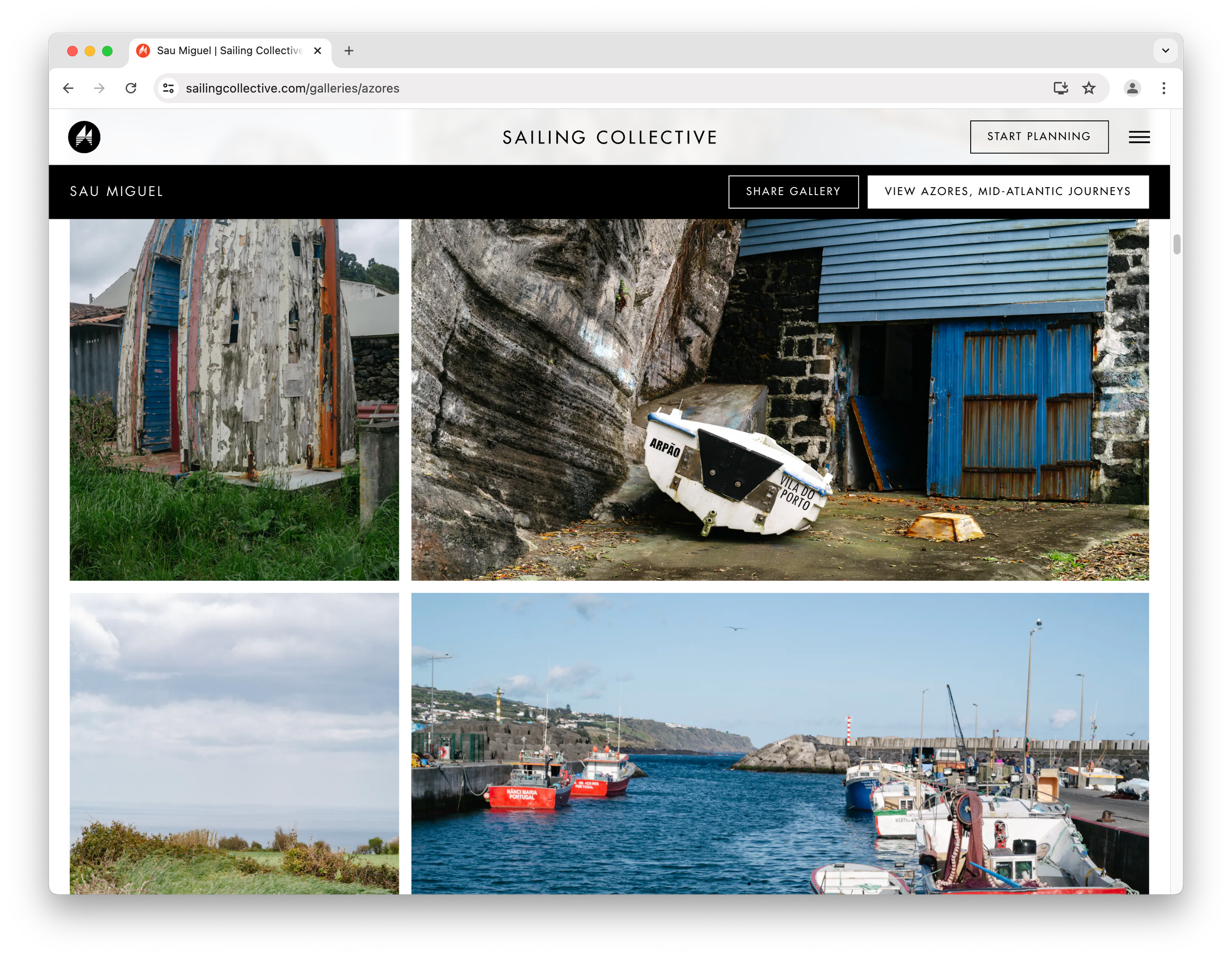Bookmark this page with star icon

pos(1089,88)
